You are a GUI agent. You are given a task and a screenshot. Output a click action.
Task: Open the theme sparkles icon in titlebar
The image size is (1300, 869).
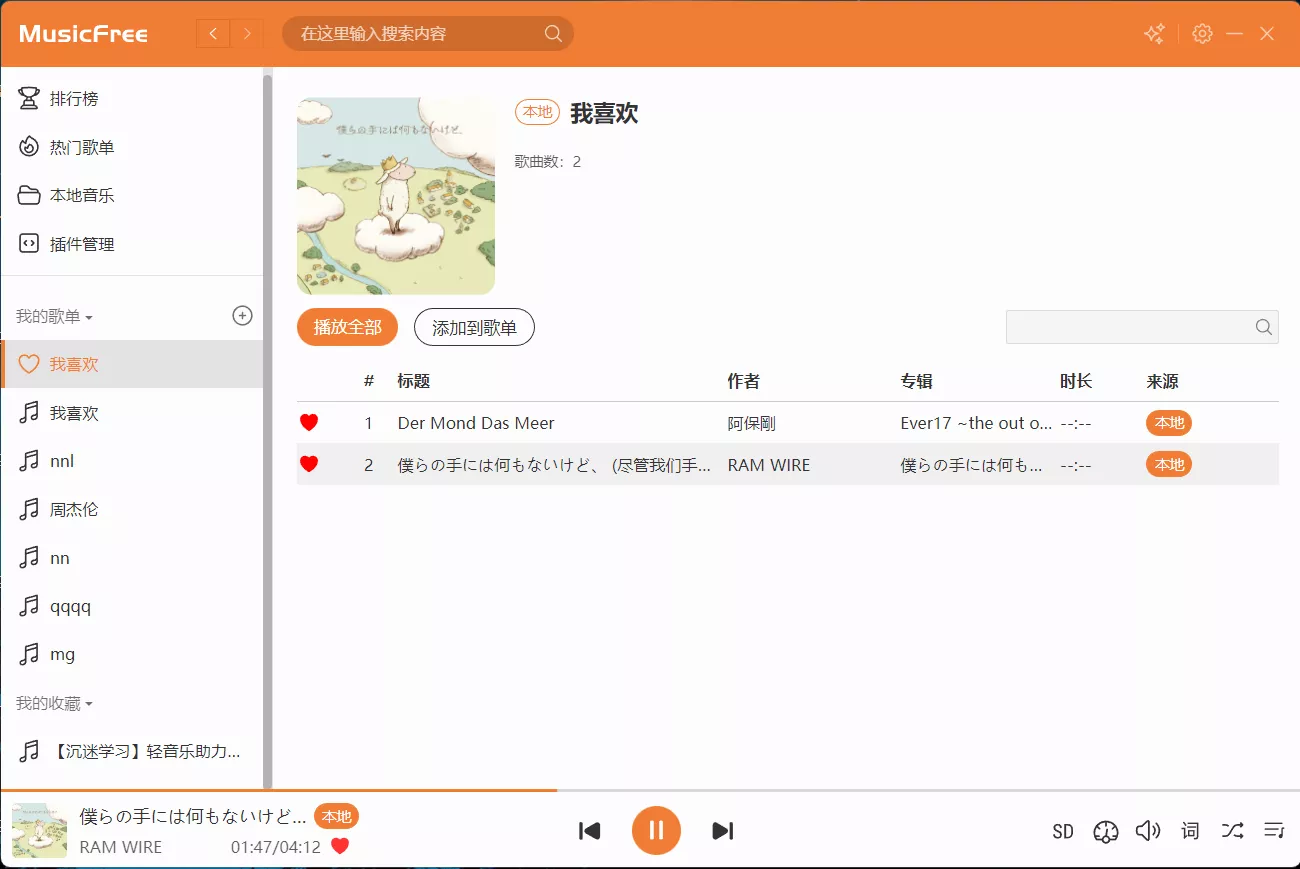tap(1154, 33)
